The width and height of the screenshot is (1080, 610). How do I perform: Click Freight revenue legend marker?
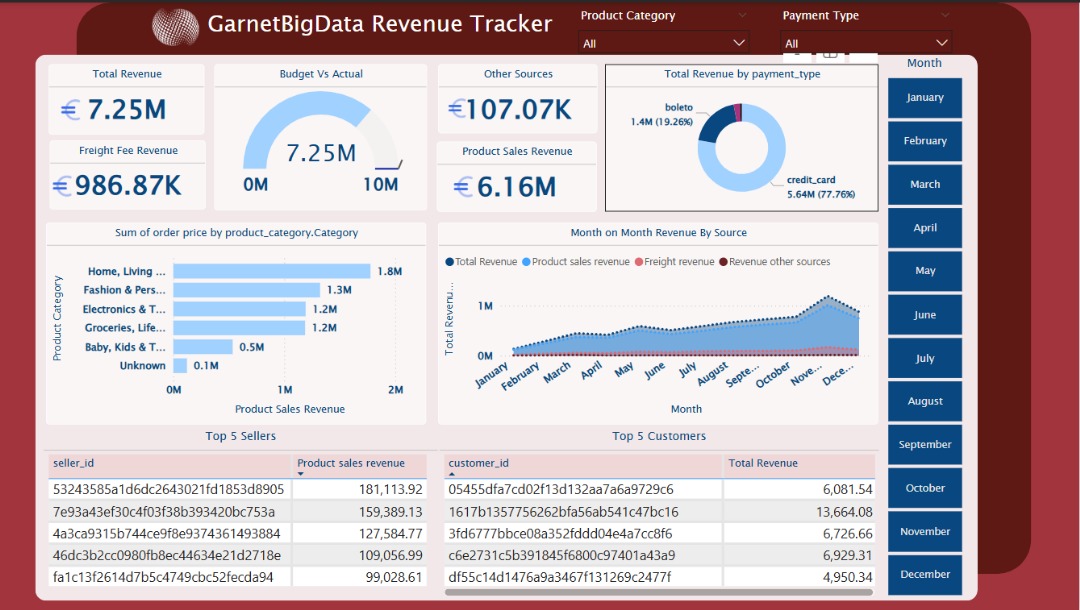click(x=638, y=262)
